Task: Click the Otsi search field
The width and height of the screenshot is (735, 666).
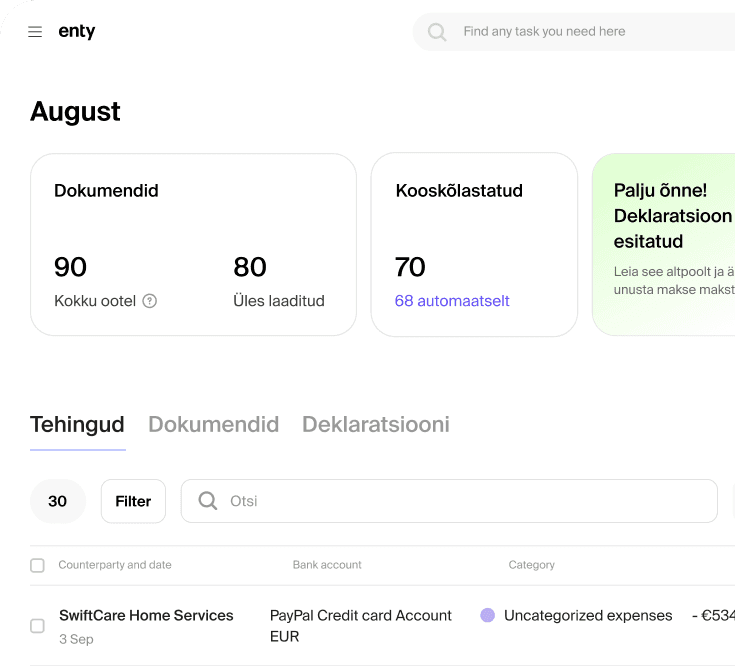Action: coord(449,501)
